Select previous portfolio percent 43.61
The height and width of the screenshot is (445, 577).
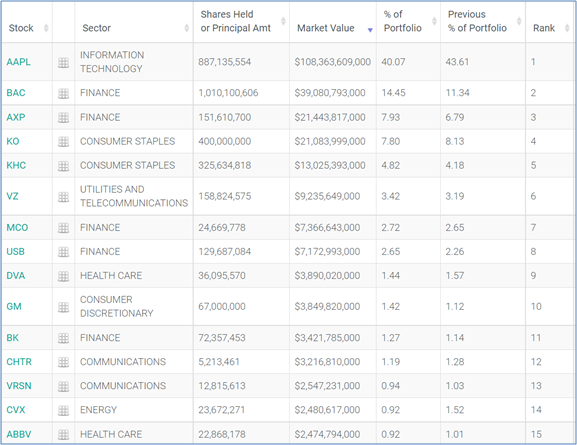[457, 62]
